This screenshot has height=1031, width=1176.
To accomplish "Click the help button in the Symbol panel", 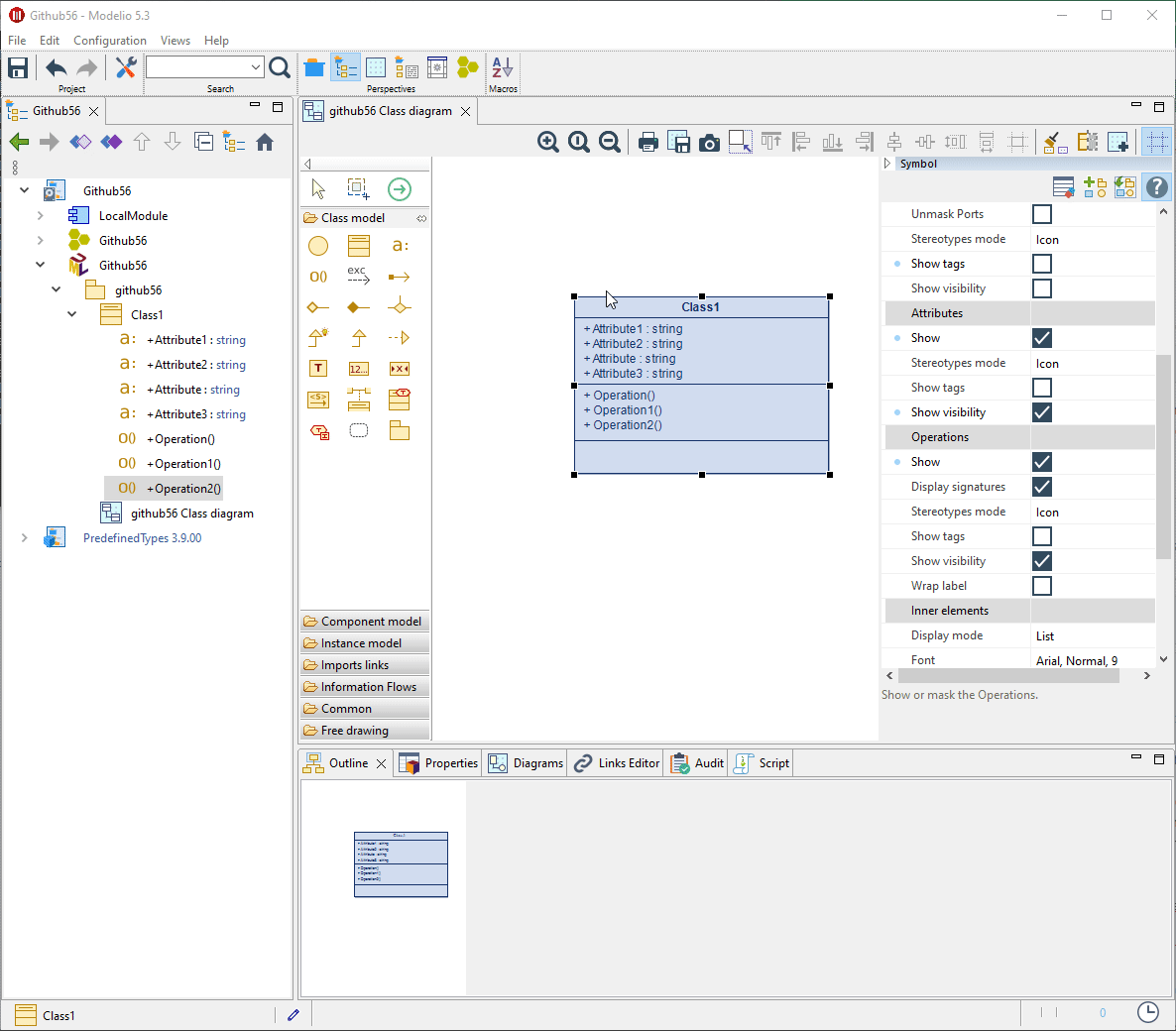I will click(x=1156, y=186).
